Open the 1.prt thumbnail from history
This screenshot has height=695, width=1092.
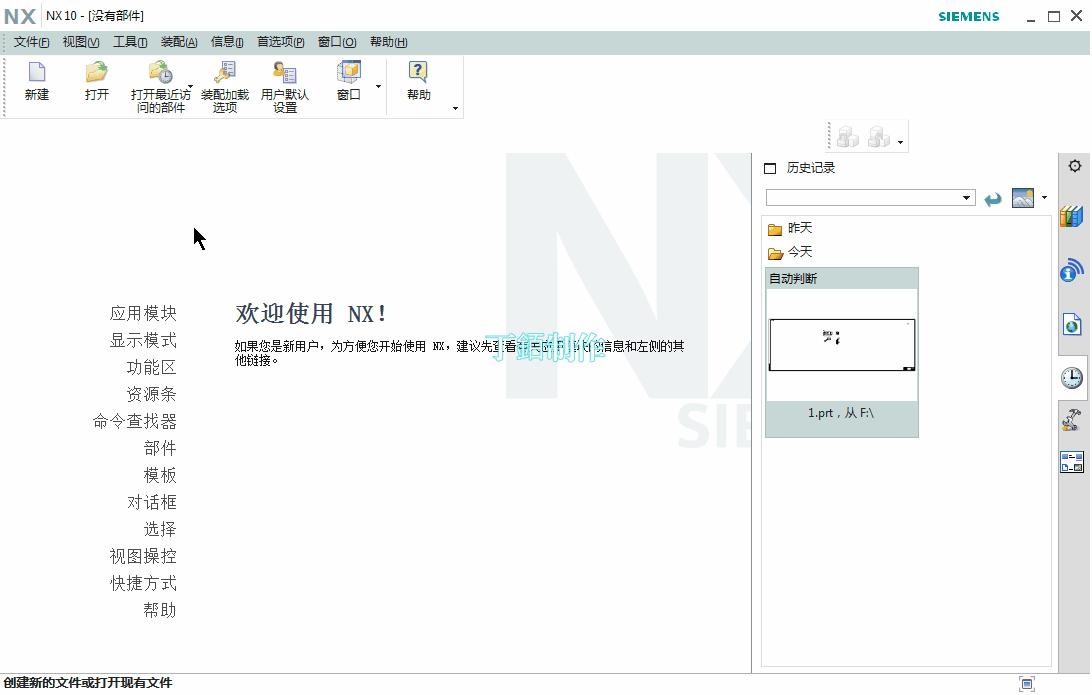[841, 343]
